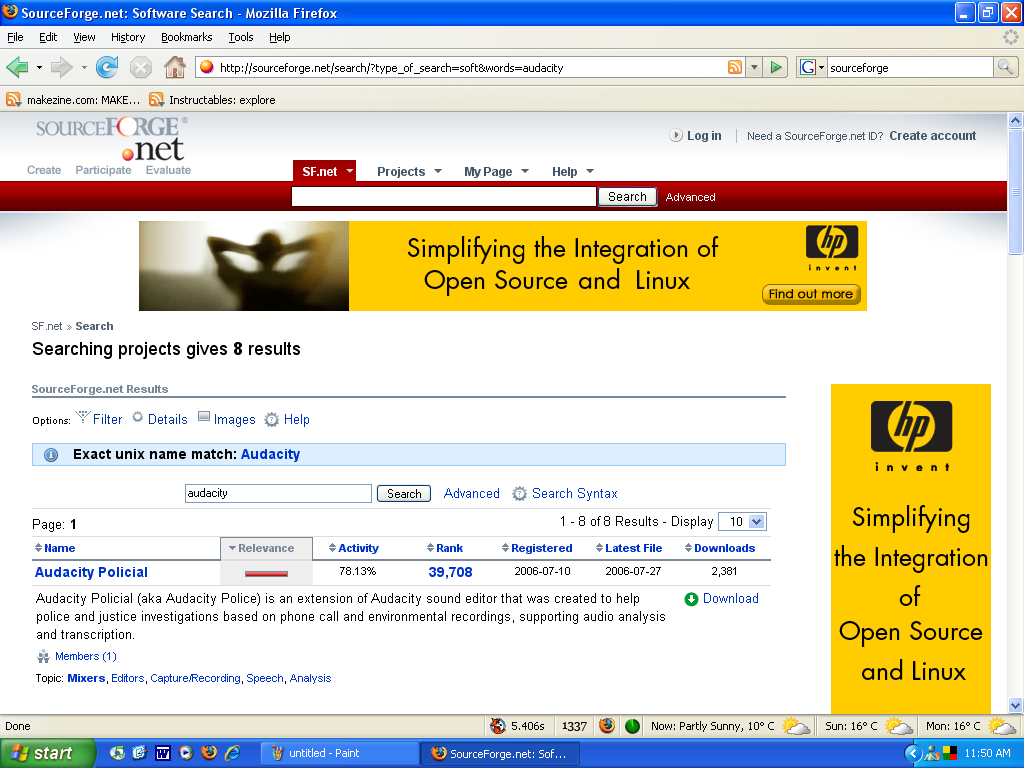Image resolution: width=1024 pixels, height=768 pixels.
Task: Open the Bookmarks menu
Action: click(x=187, y=37)
